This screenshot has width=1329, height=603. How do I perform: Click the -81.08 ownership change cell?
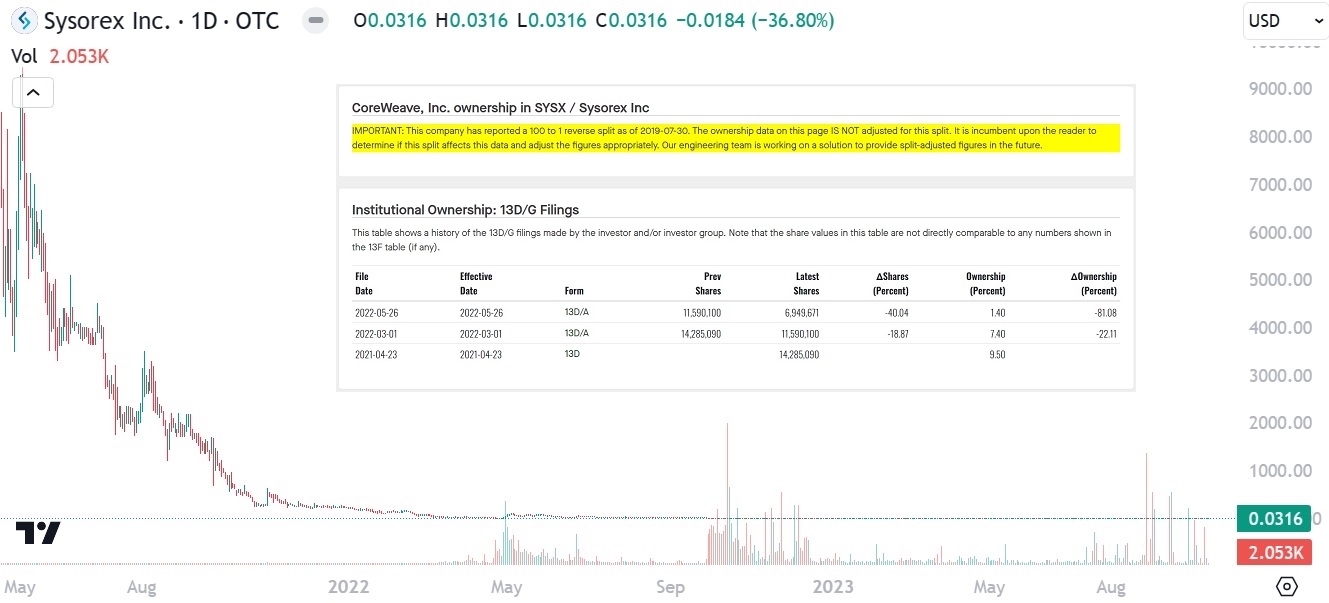[1104, 312]
